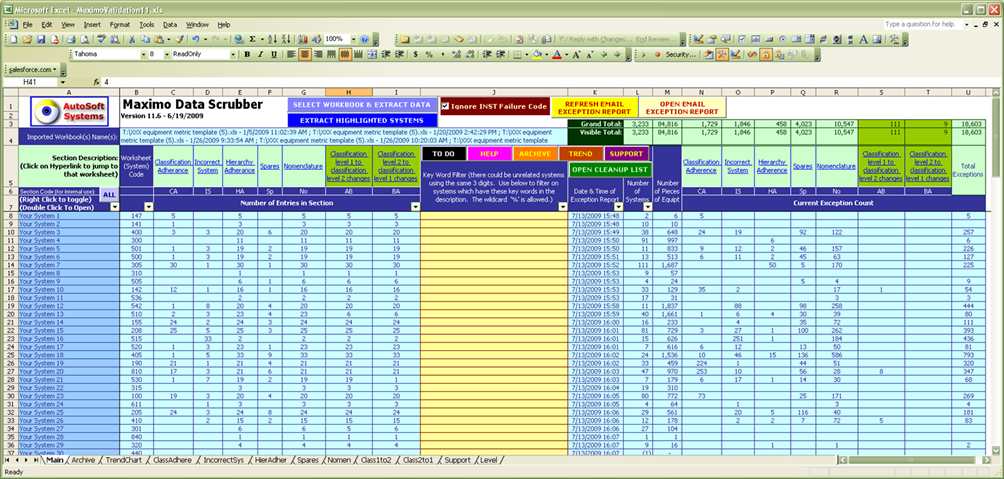Viewport: 1004px width, 479px height.
Task: Open the Font name dropdown showing Tahoma
Action: point(143,54)
